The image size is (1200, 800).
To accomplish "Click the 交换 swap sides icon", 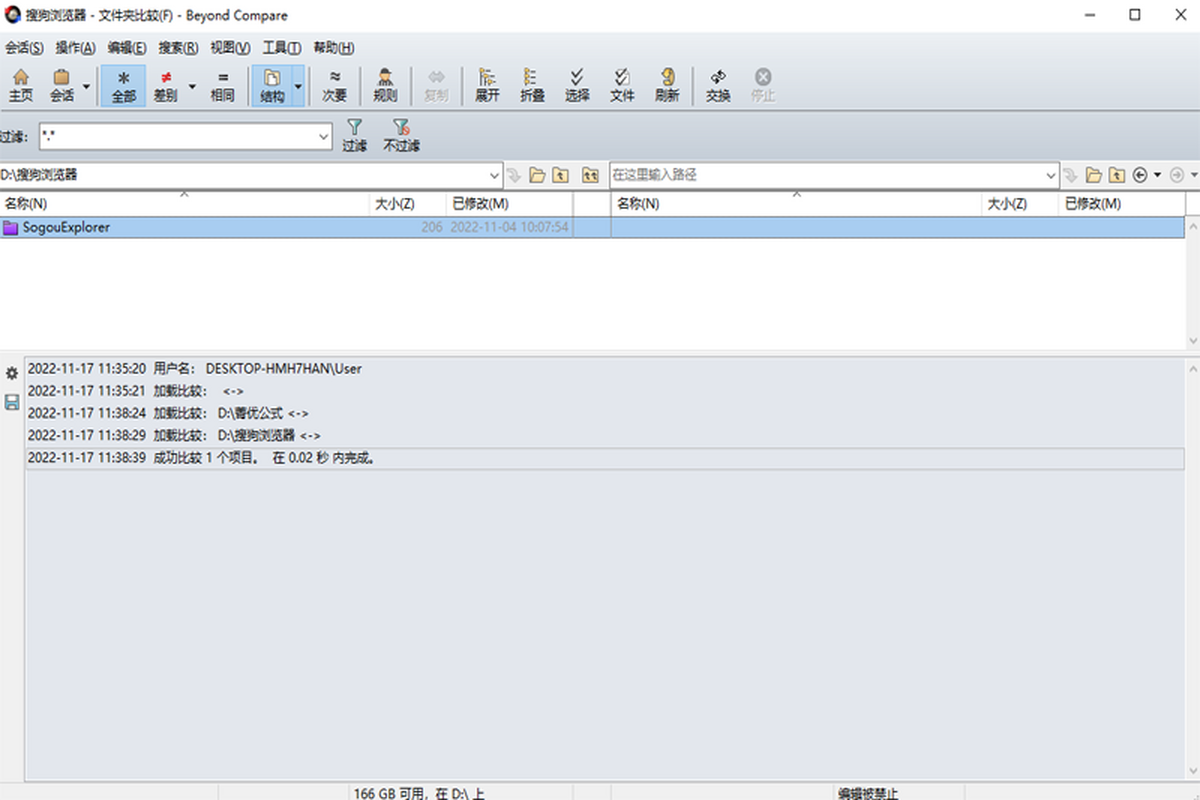I will point(718,85).
